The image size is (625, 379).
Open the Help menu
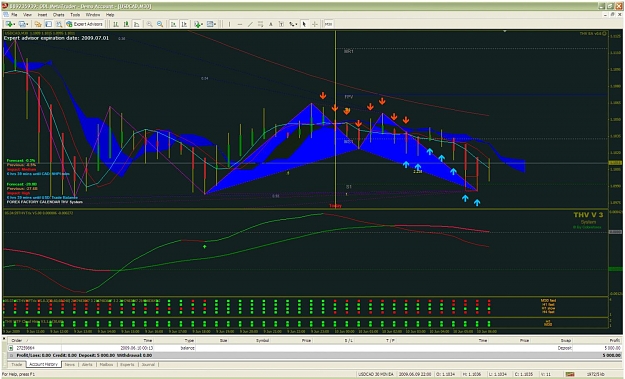(110, 15)
